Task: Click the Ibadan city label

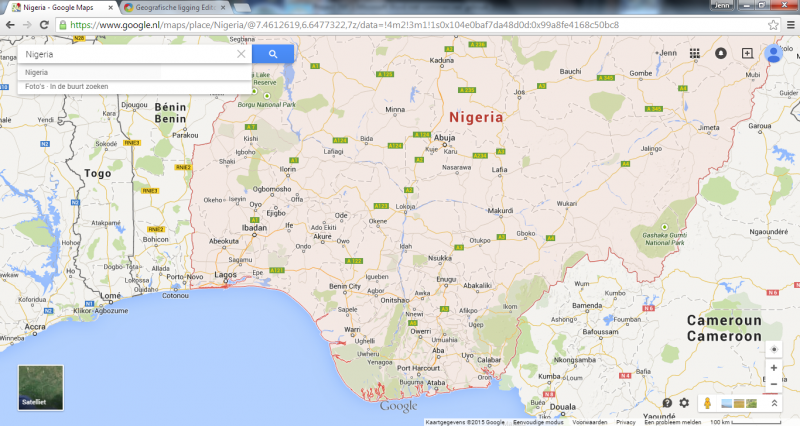Action: coord(254,228)
